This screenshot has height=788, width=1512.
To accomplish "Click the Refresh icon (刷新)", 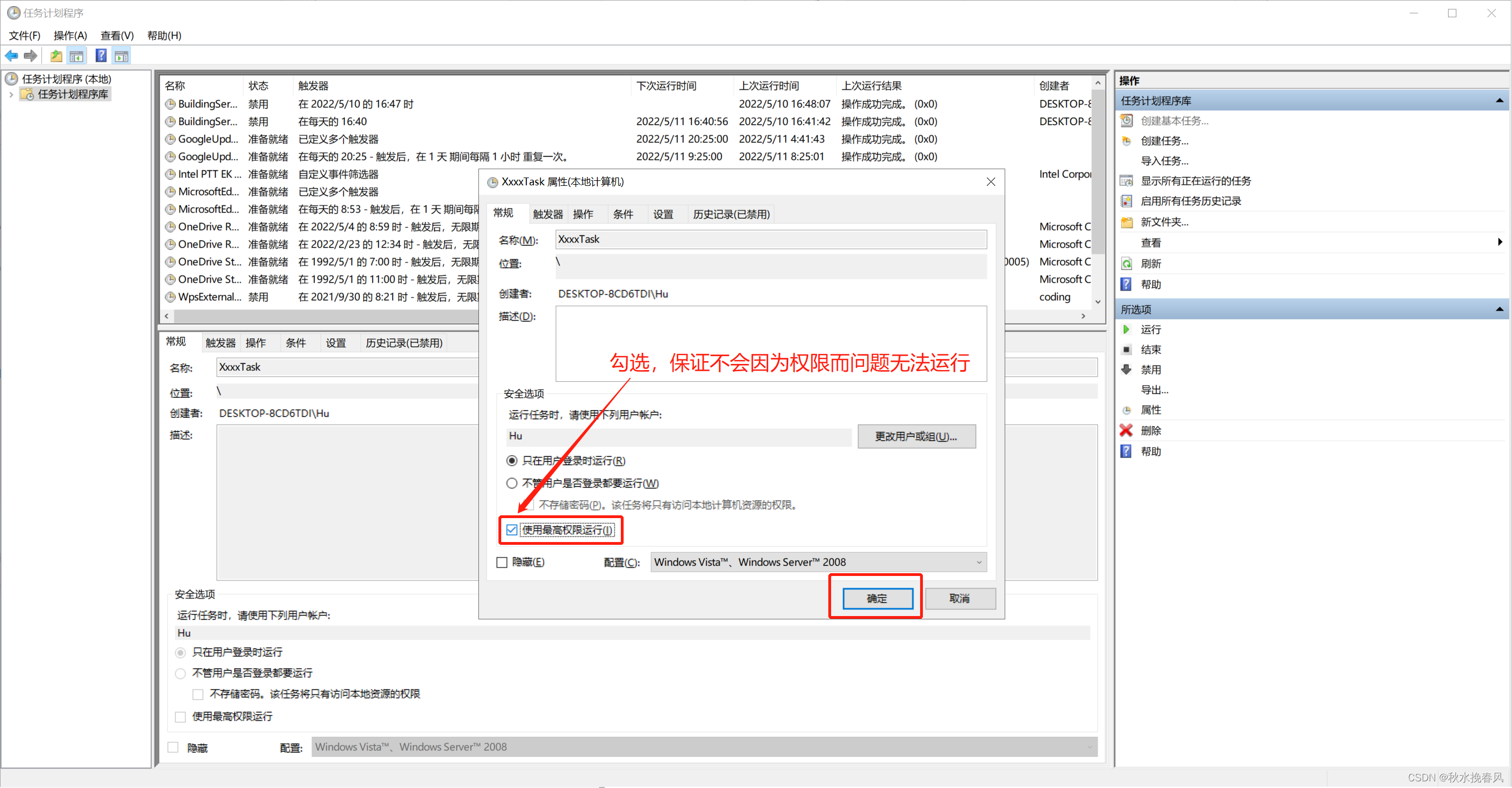I will click(1127, 264).
